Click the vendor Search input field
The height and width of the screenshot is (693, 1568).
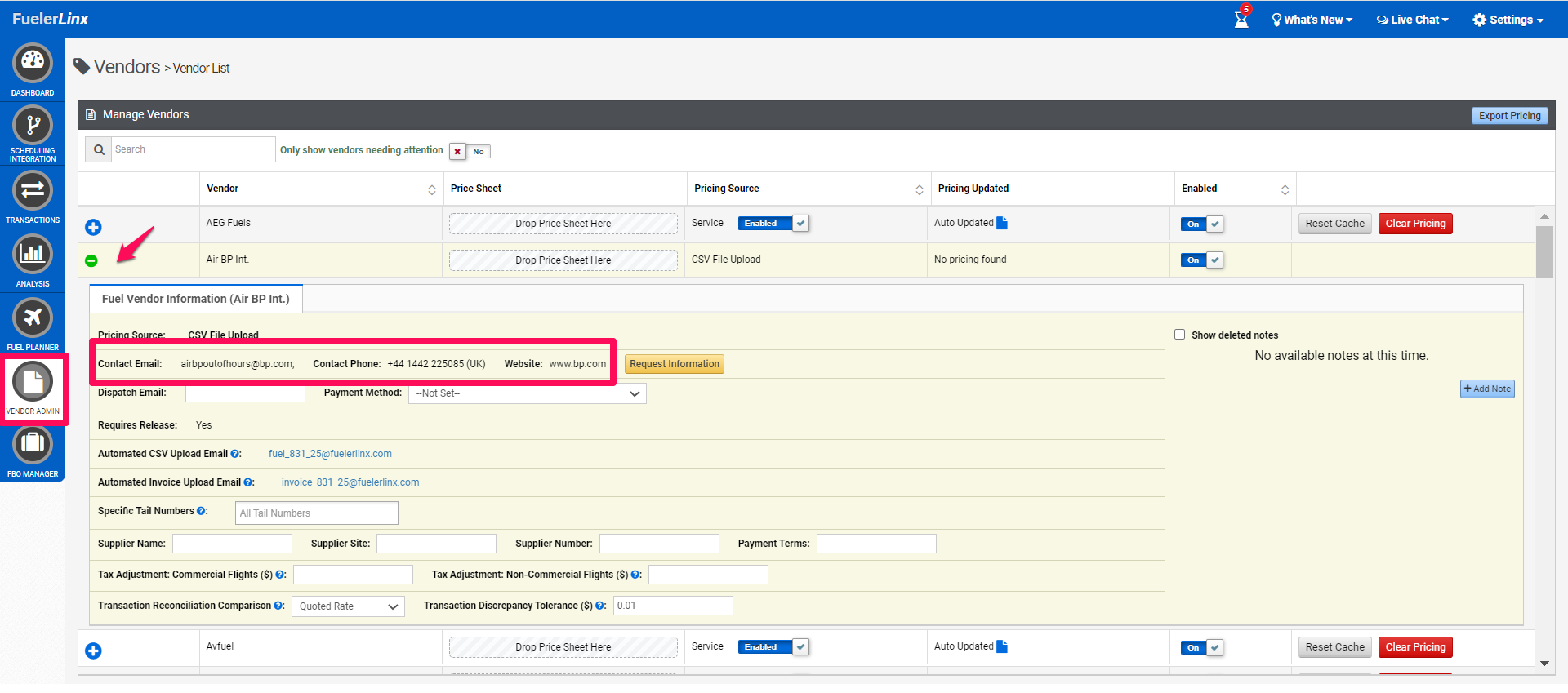tap(192, 149)
